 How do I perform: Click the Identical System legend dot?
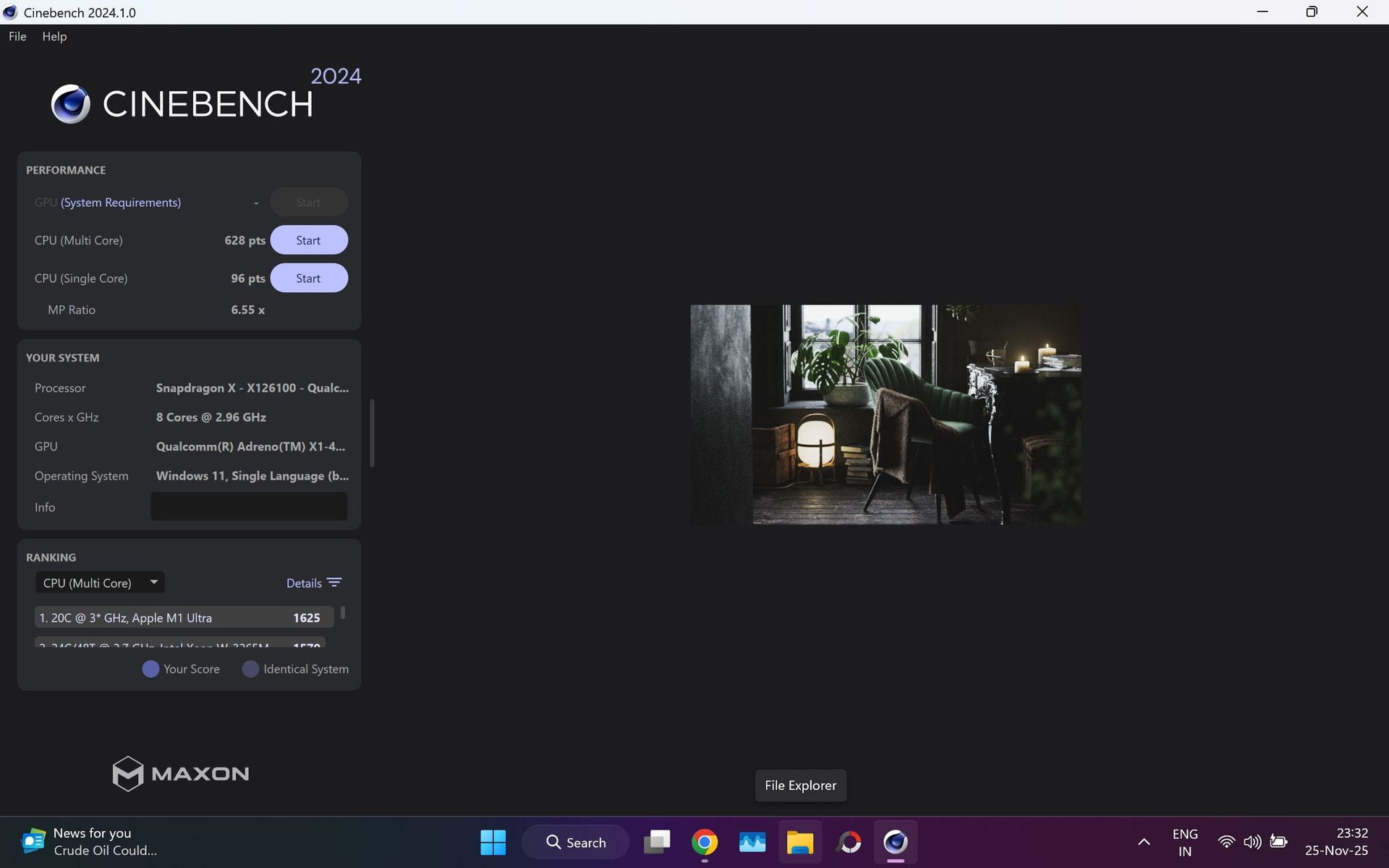coord(250,669)
